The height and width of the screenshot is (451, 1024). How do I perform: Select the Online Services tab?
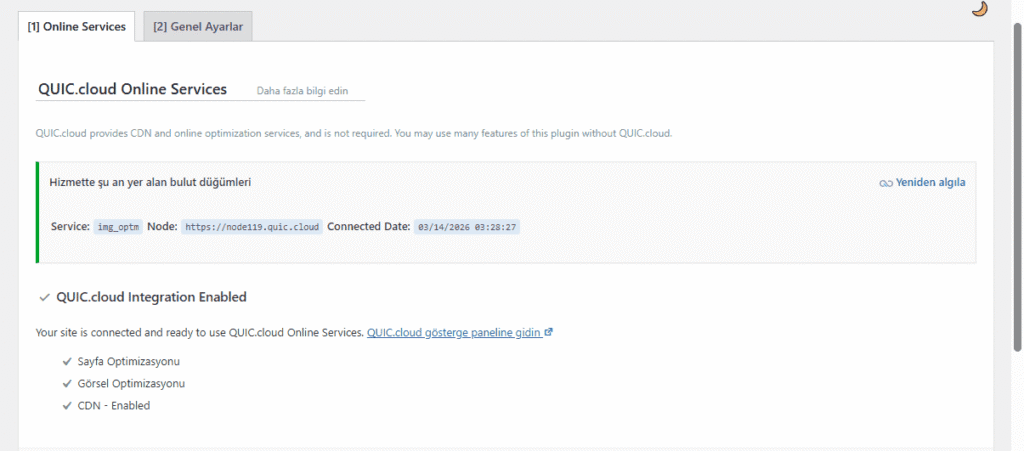pos(77,27)
